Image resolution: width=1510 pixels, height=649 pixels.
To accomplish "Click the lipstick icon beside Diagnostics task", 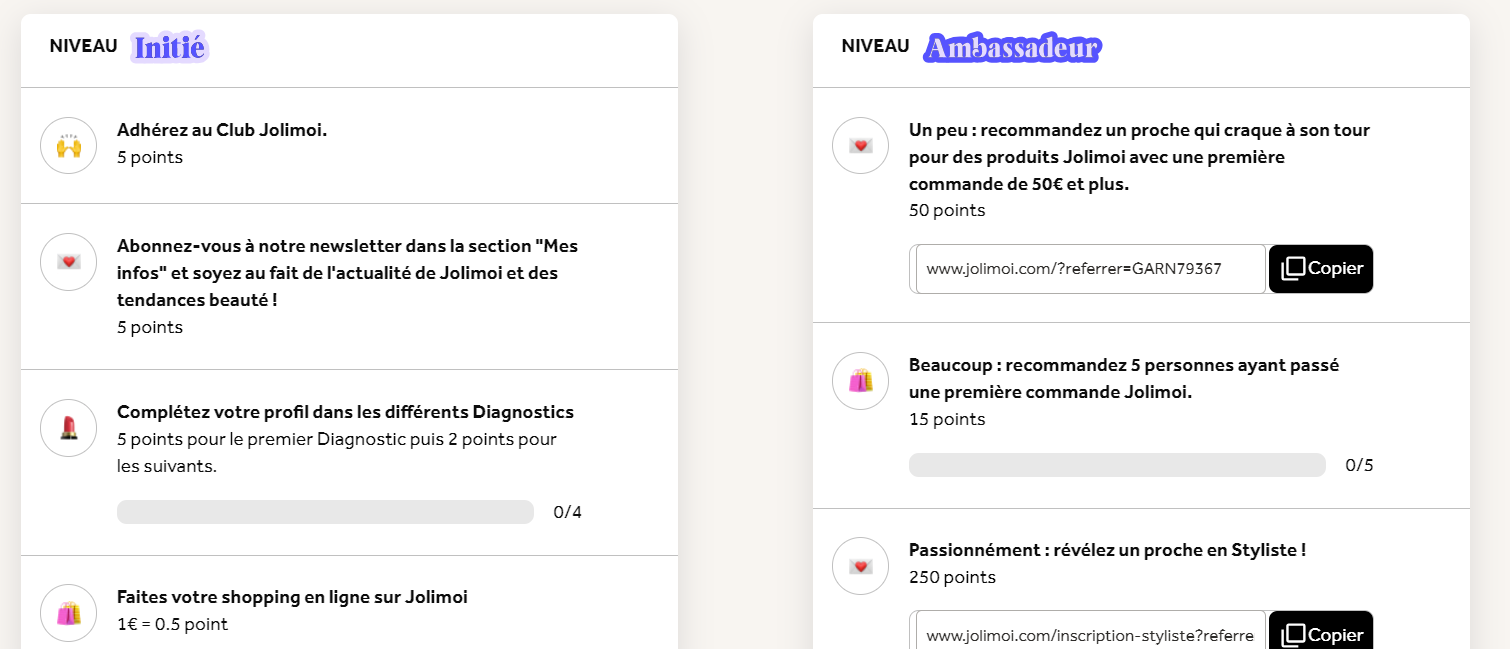I will (68, 428).
